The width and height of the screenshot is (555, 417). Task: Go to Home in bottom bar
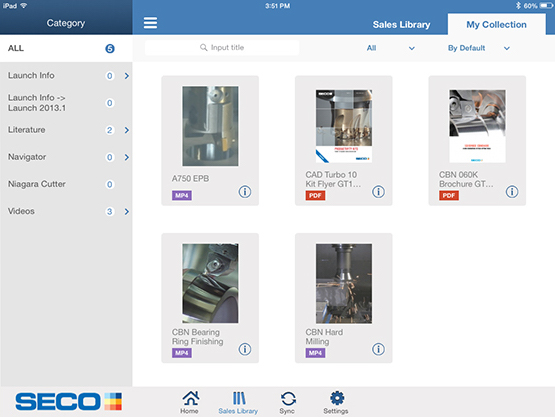[x=190, y=402]
